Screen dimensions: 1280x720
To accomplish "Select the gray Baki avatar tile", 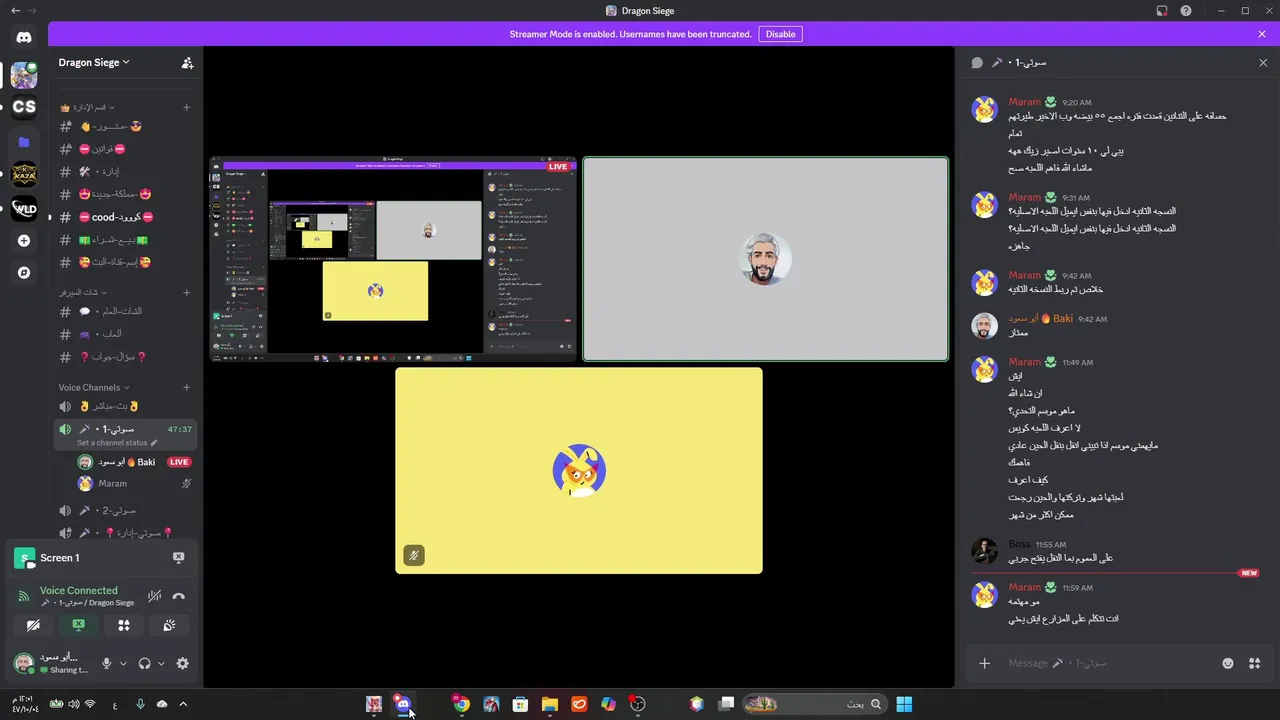I will 765,259.
